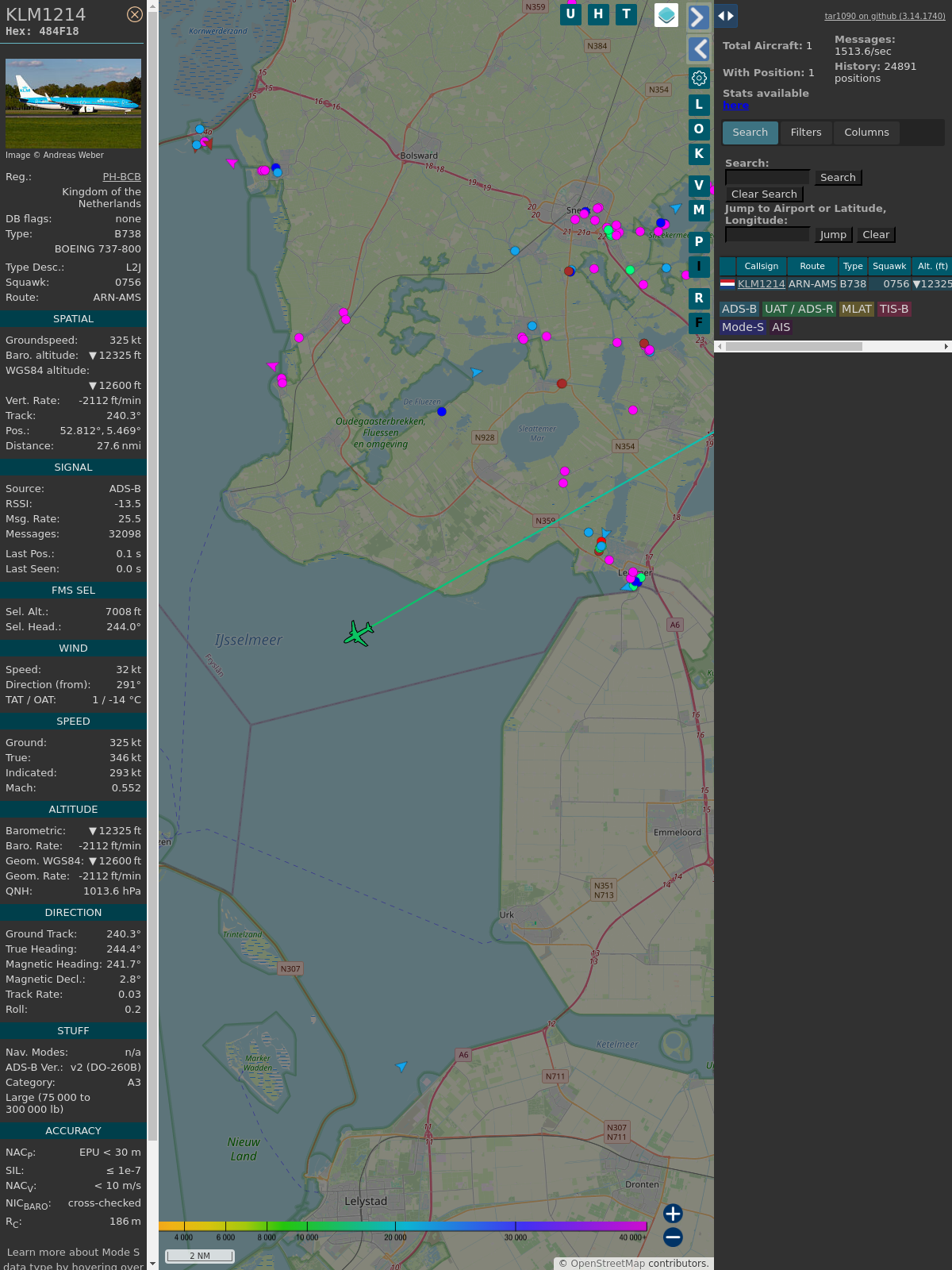Click the U map toolbar button
This screenshot has height=1270, width=952.
pyautogui.click(x=570, y=14)
